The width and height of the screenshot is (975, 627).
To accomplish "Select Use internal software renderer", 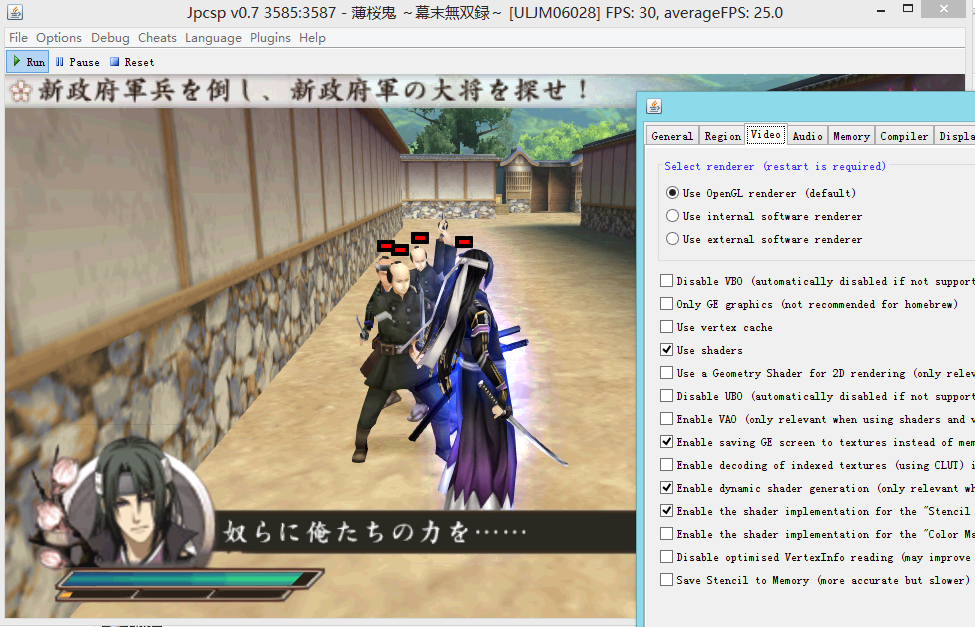I will [672, 216].
